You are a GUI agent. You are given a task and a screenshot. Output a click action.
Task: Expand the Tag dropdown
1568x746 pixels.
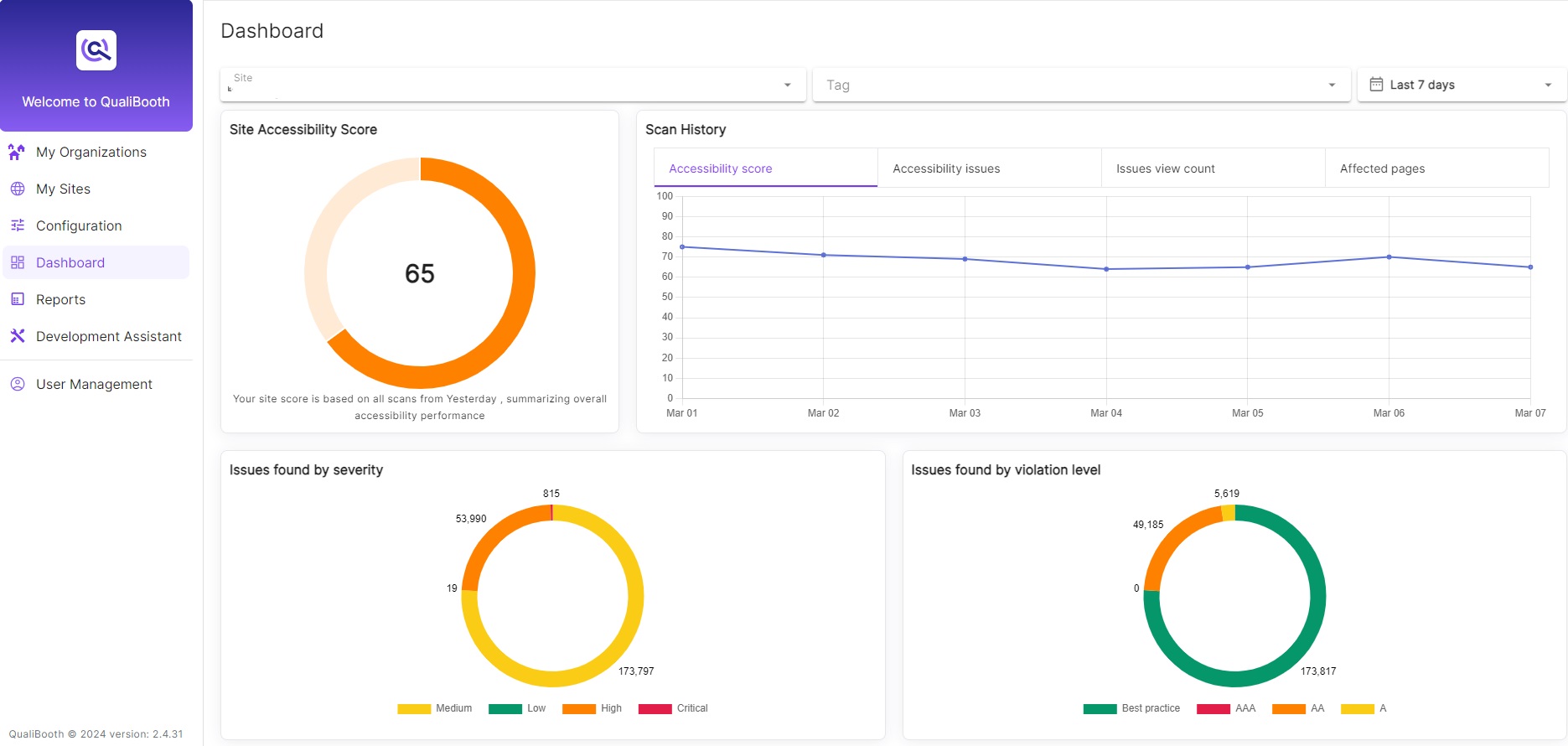coord(1081,85)
